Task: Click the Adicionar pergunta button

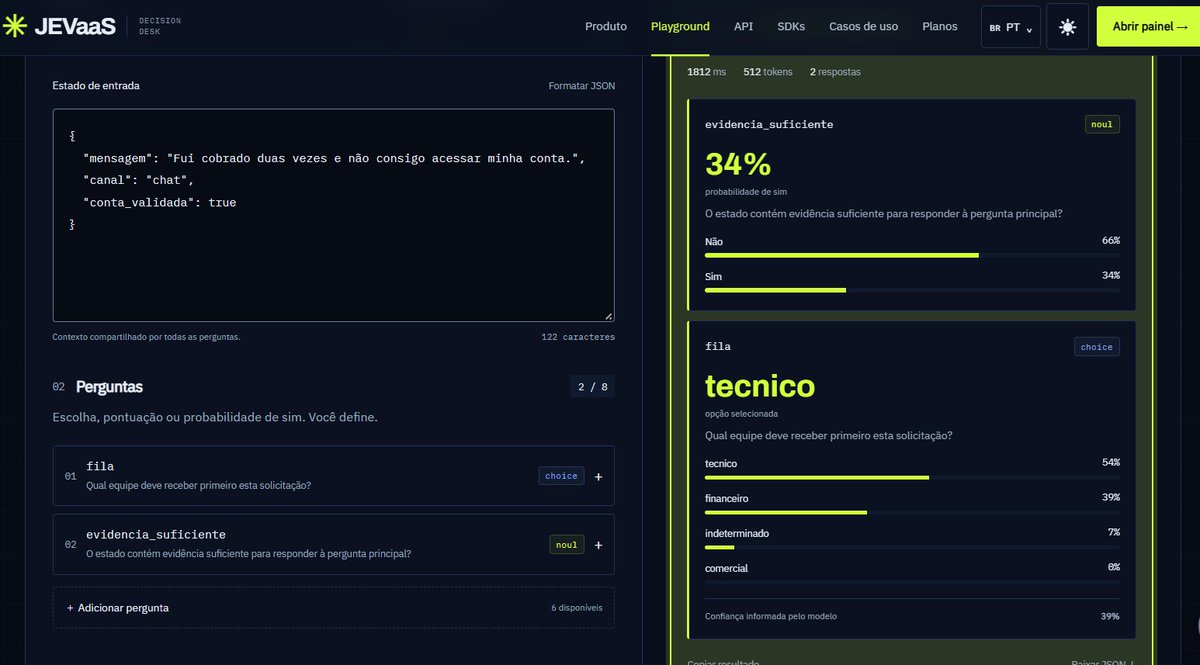Action: pyautogui.click(x=334, y=608)
